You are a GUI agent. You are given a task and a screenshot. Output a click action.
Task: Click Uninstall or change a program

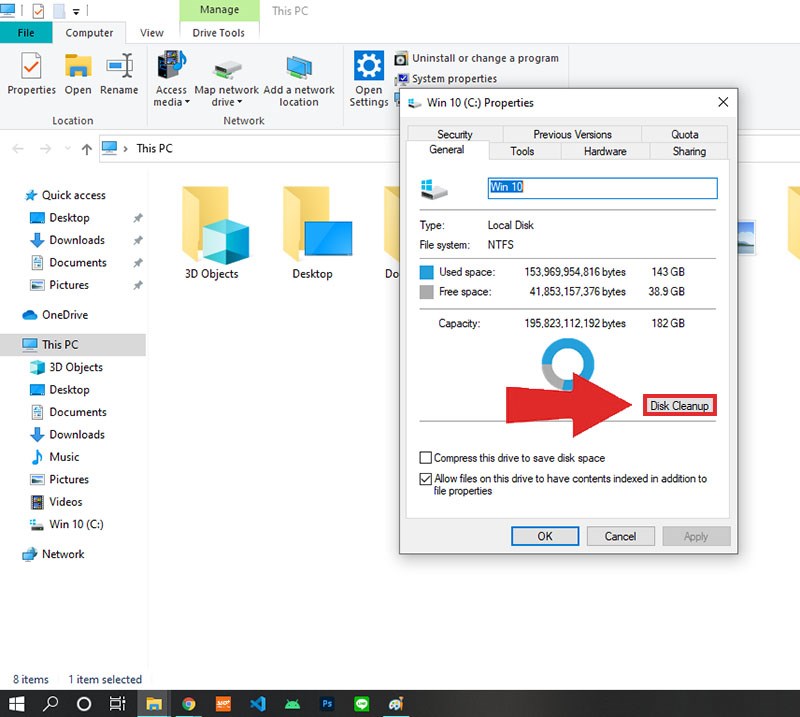pos(477,58)
